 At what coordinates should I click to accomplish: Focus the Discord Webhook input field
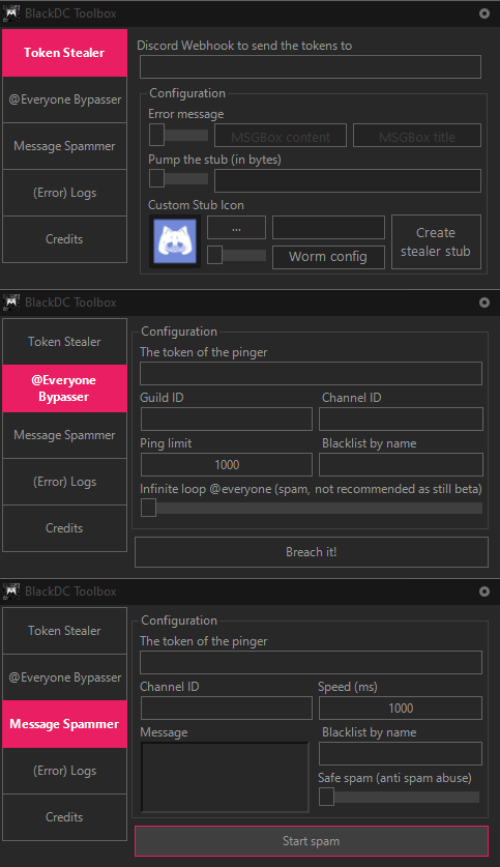310,67
